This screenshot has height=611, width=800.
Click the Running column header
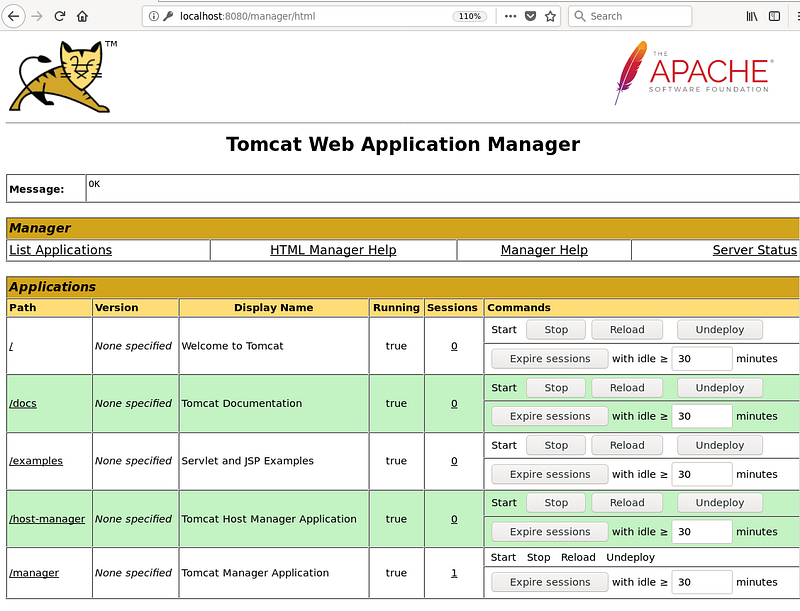(396, 308)
